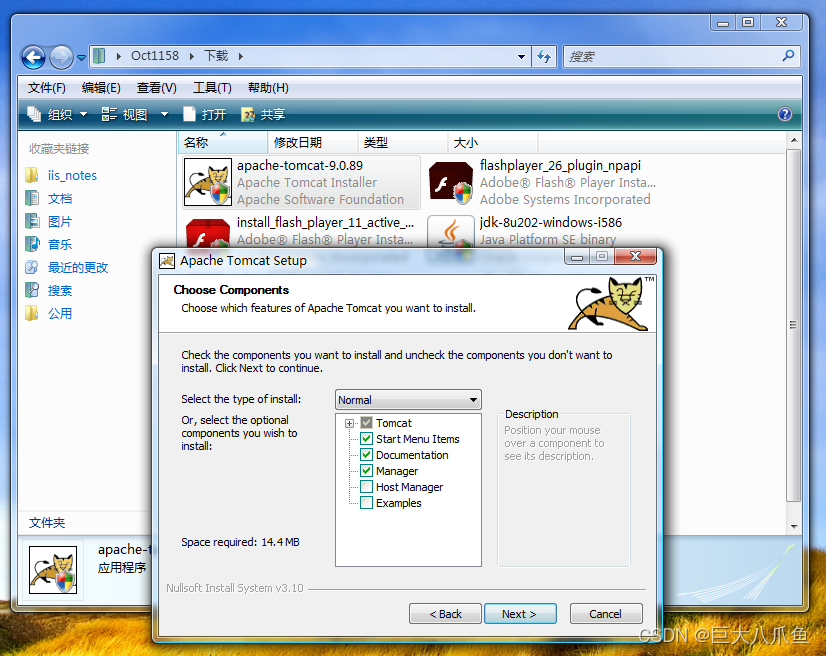
Task: Minimize the Apache Tomcat Setup dialog
Action: pos(577,257)
